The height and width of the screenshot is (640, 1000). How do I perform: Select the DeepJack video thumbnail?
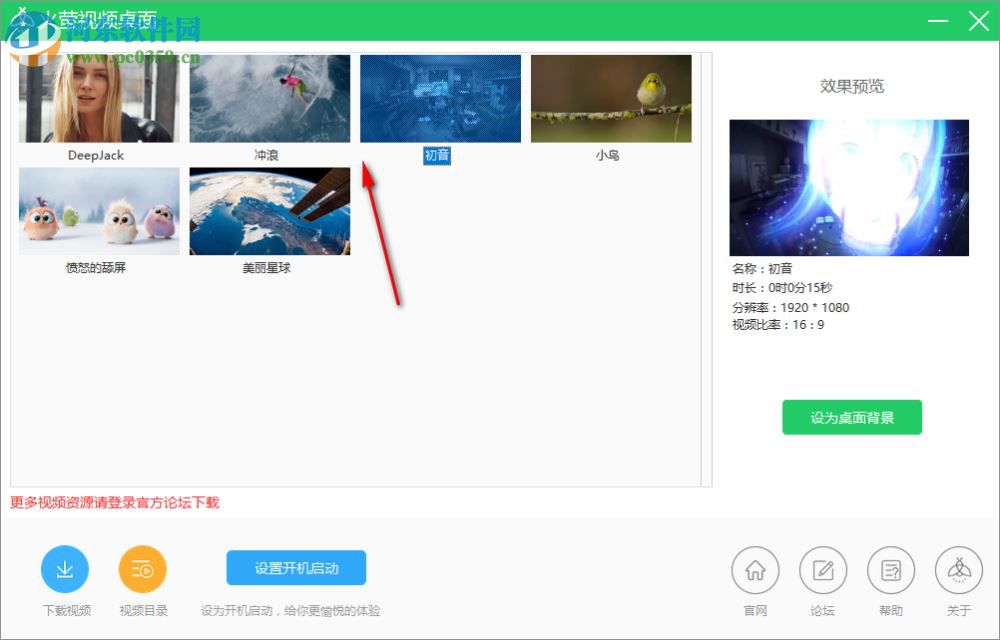pos(98,97)
